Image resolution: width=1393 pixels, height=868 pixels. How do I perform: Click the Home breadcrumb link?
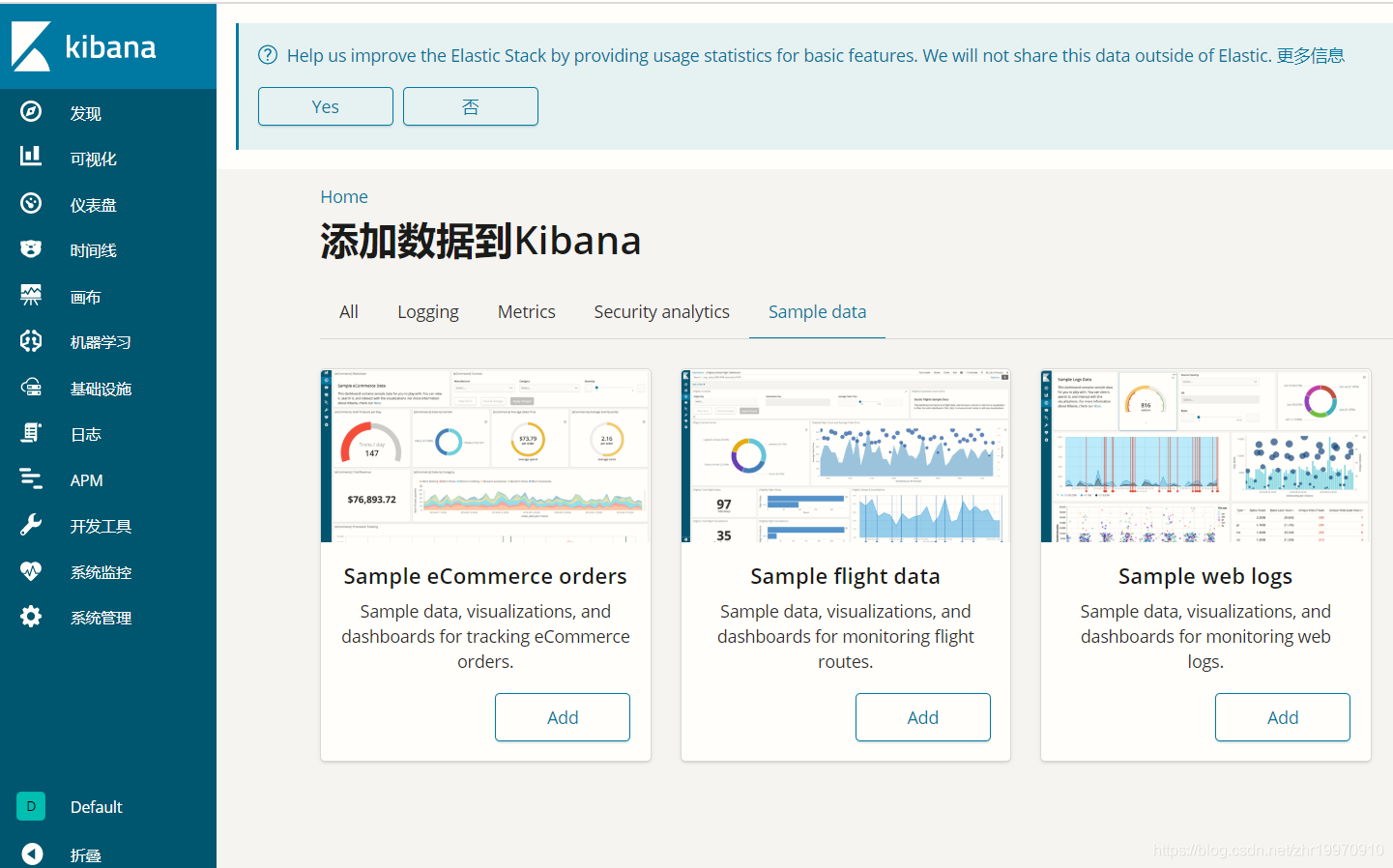tap(344, 196)
